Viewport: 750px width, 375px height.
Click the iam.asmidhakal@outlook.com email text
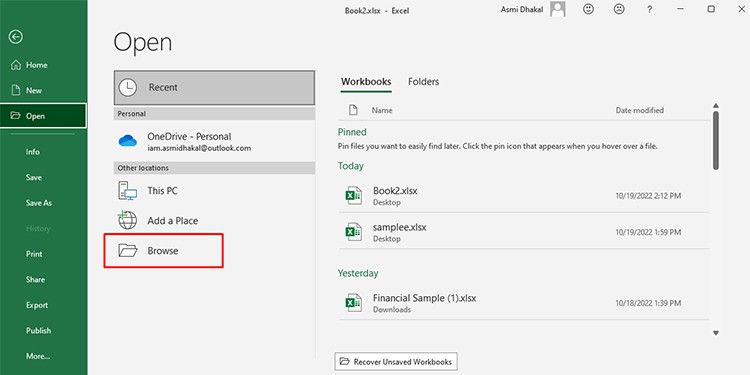point(199,148)
